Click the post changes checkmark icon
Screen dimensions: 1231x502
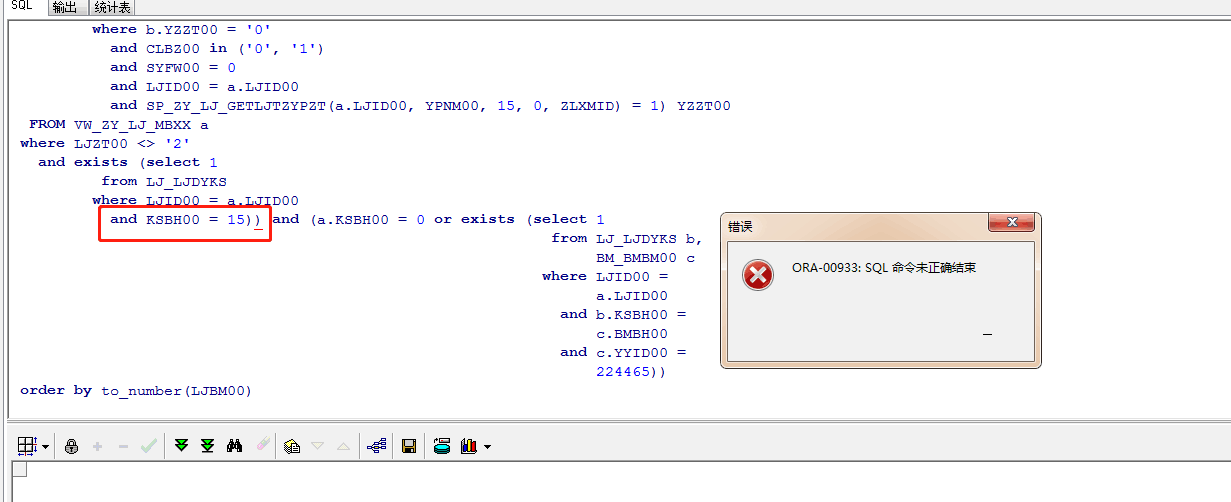coord(149,446)
